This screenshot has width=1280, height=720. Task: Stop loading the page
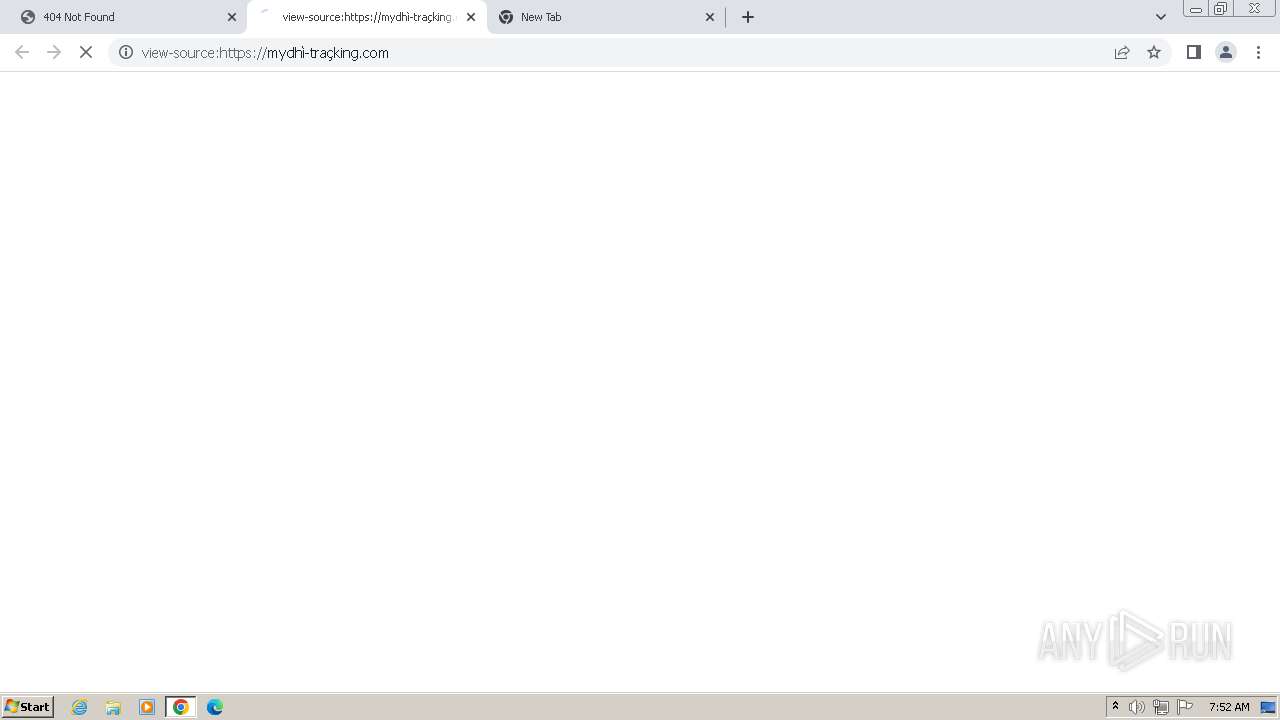(86, 52)
